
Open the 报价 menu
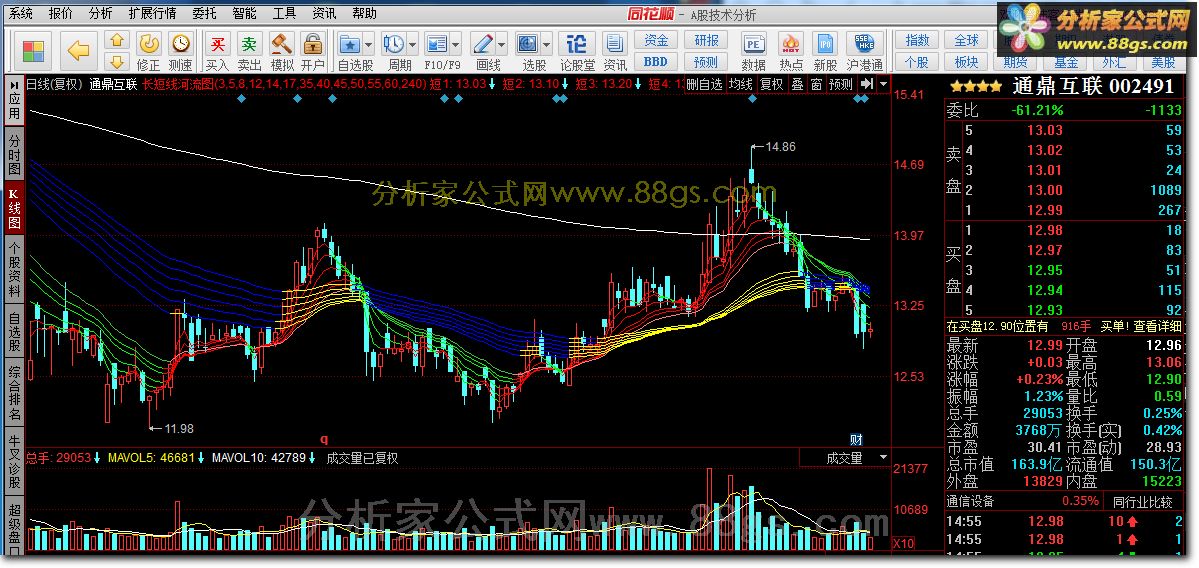pos(60,13)
